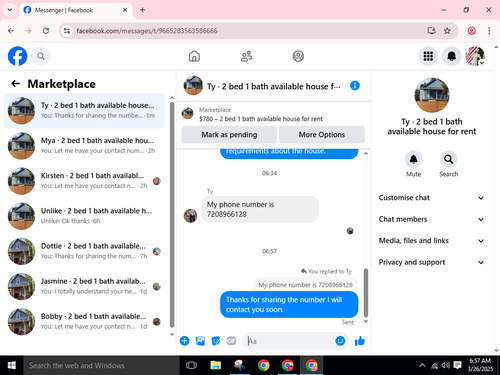Screen dimensions: 500x375
Task: Open the Chrome profile icon
Action: pyautogui.click(x=471, y=31)
